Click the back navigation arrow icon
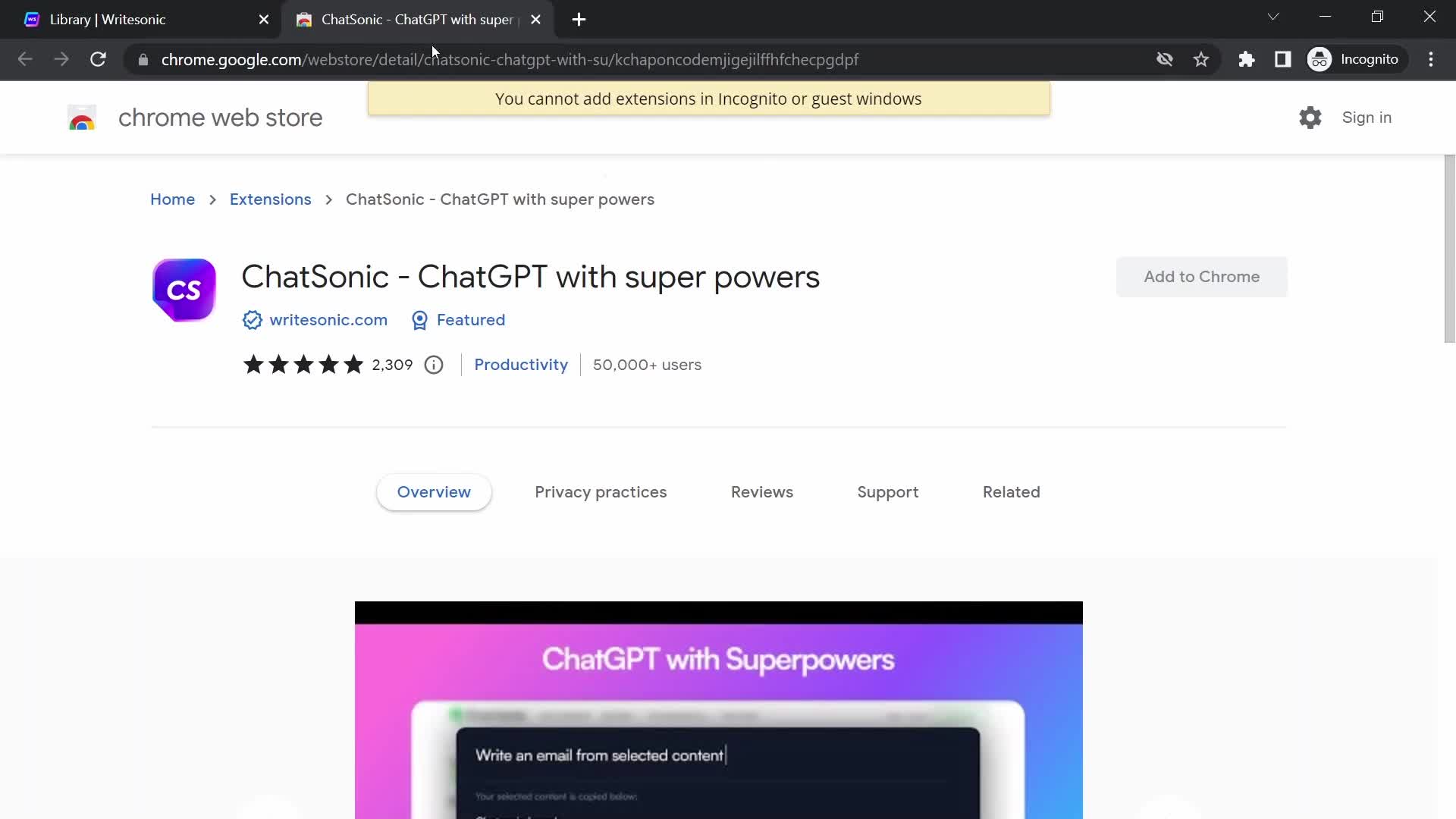1456x819 pixels. point(24,59)
